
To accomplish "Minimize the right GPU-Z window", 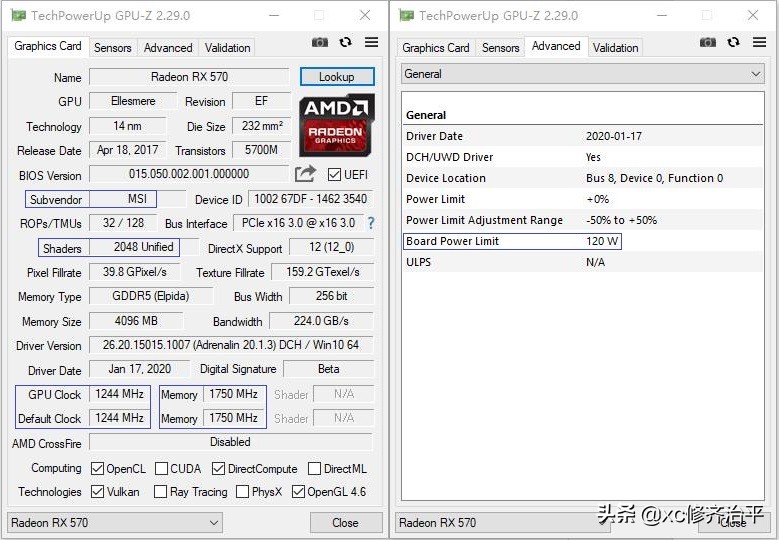I will pyautogui.click(x=662, y=15).
